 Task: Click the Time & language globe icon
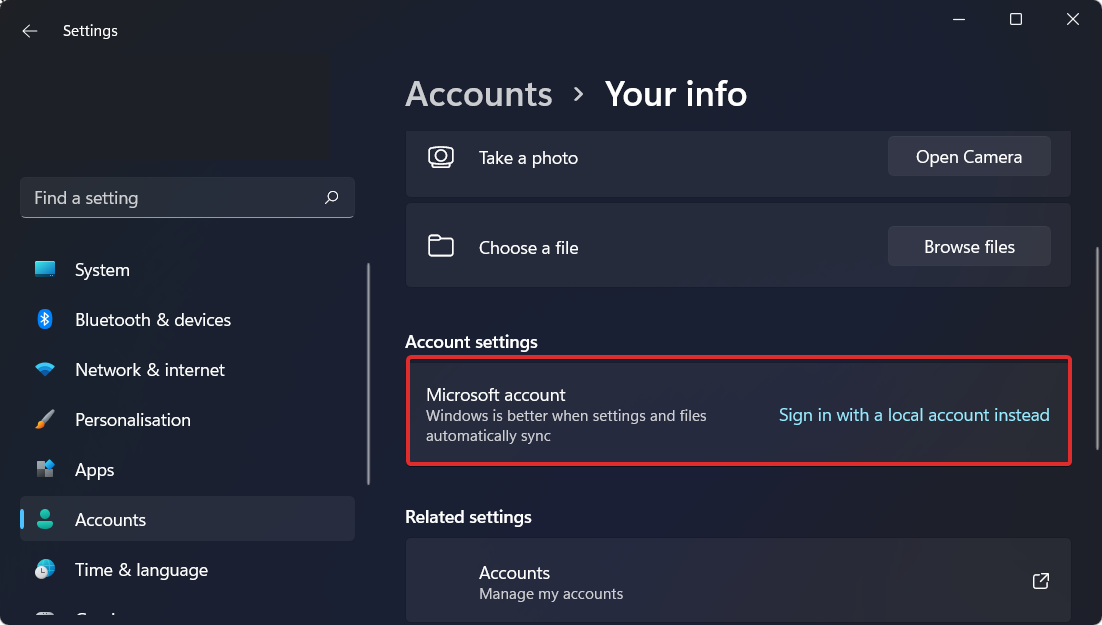coord(45,569)
